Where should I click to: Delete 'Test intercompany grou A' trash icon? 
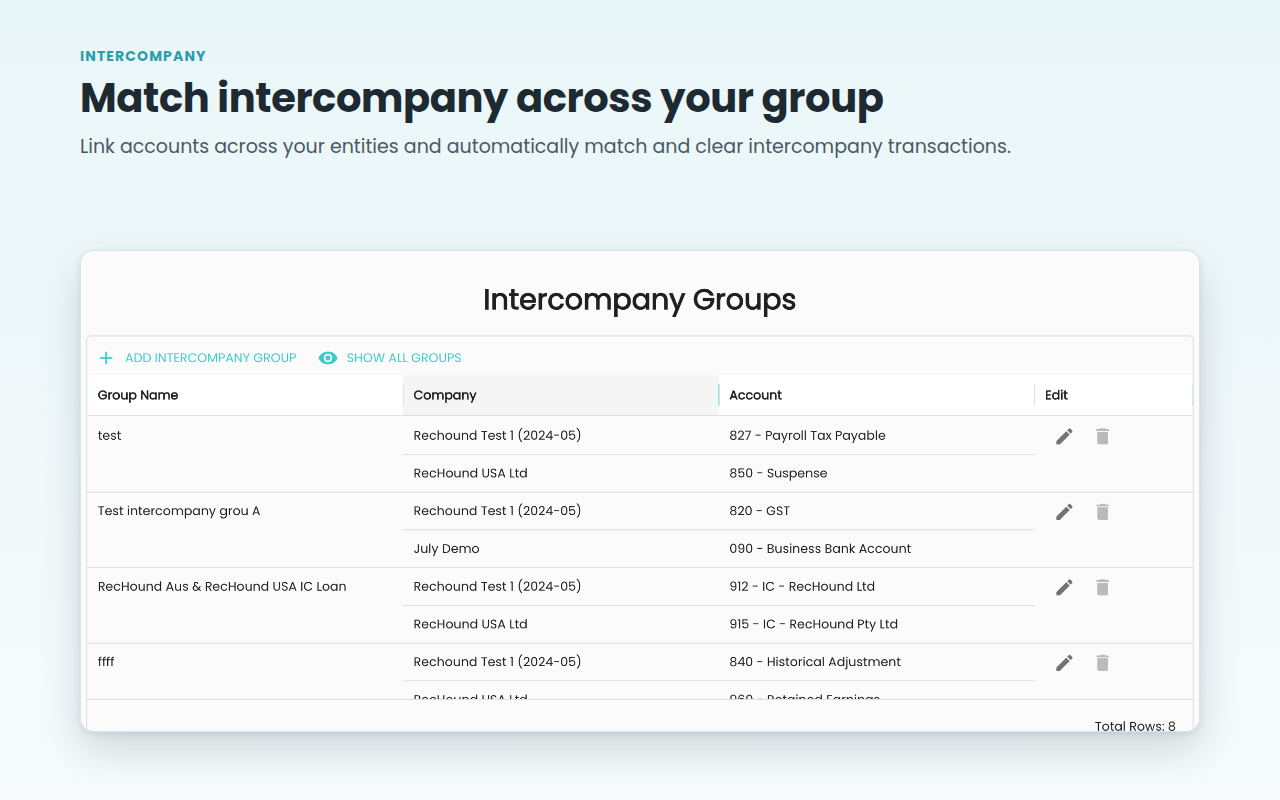coord(1102,512)
